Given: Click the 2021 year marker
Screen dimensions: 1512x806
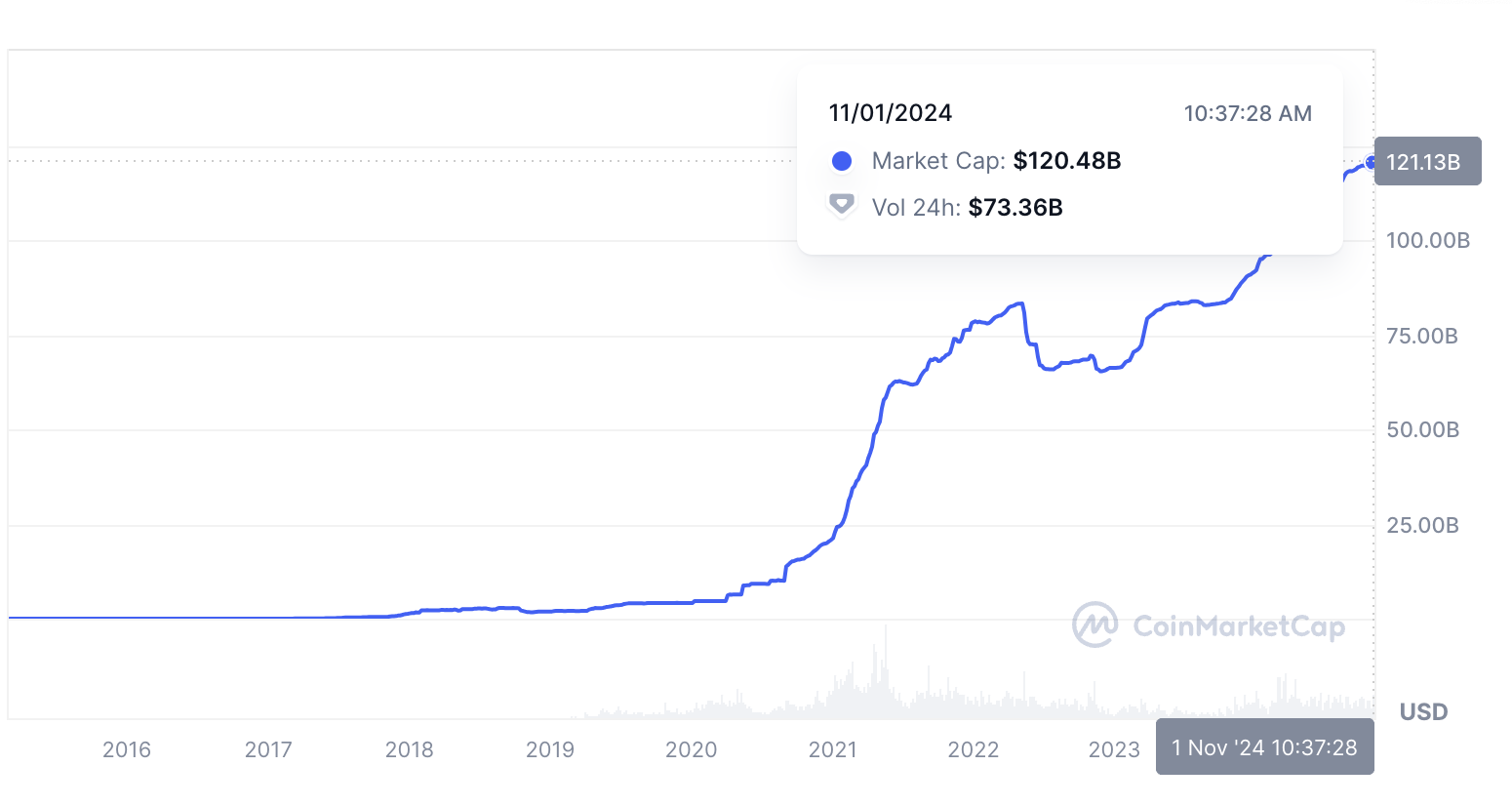Looking at the screenshot, I should coord(832,749).
